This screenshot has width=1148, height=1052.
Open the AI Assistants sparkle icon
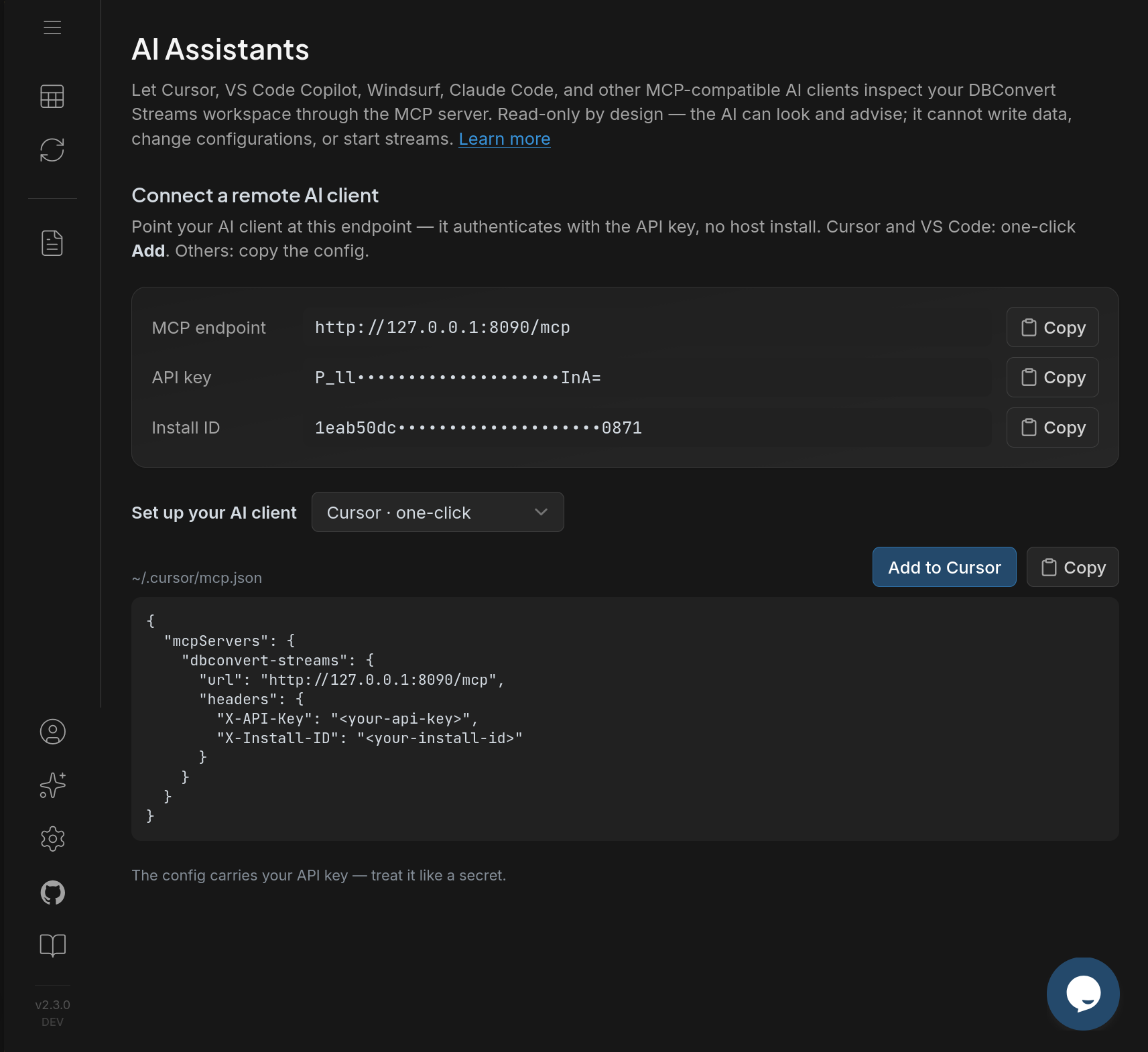(52, 785)
